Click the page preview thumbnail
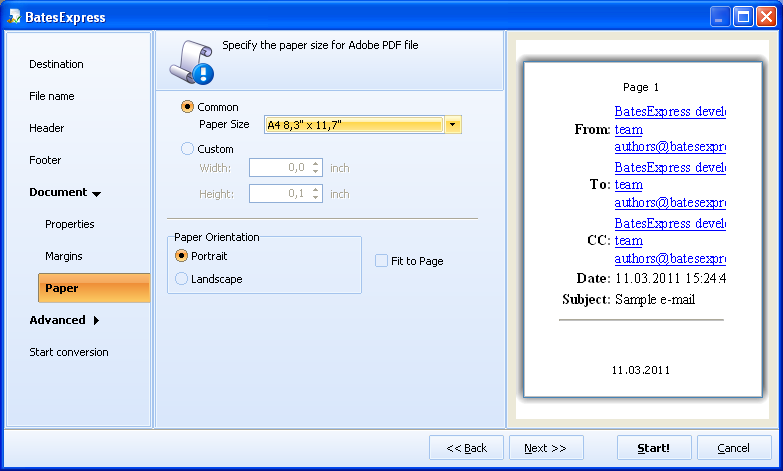 643,230
